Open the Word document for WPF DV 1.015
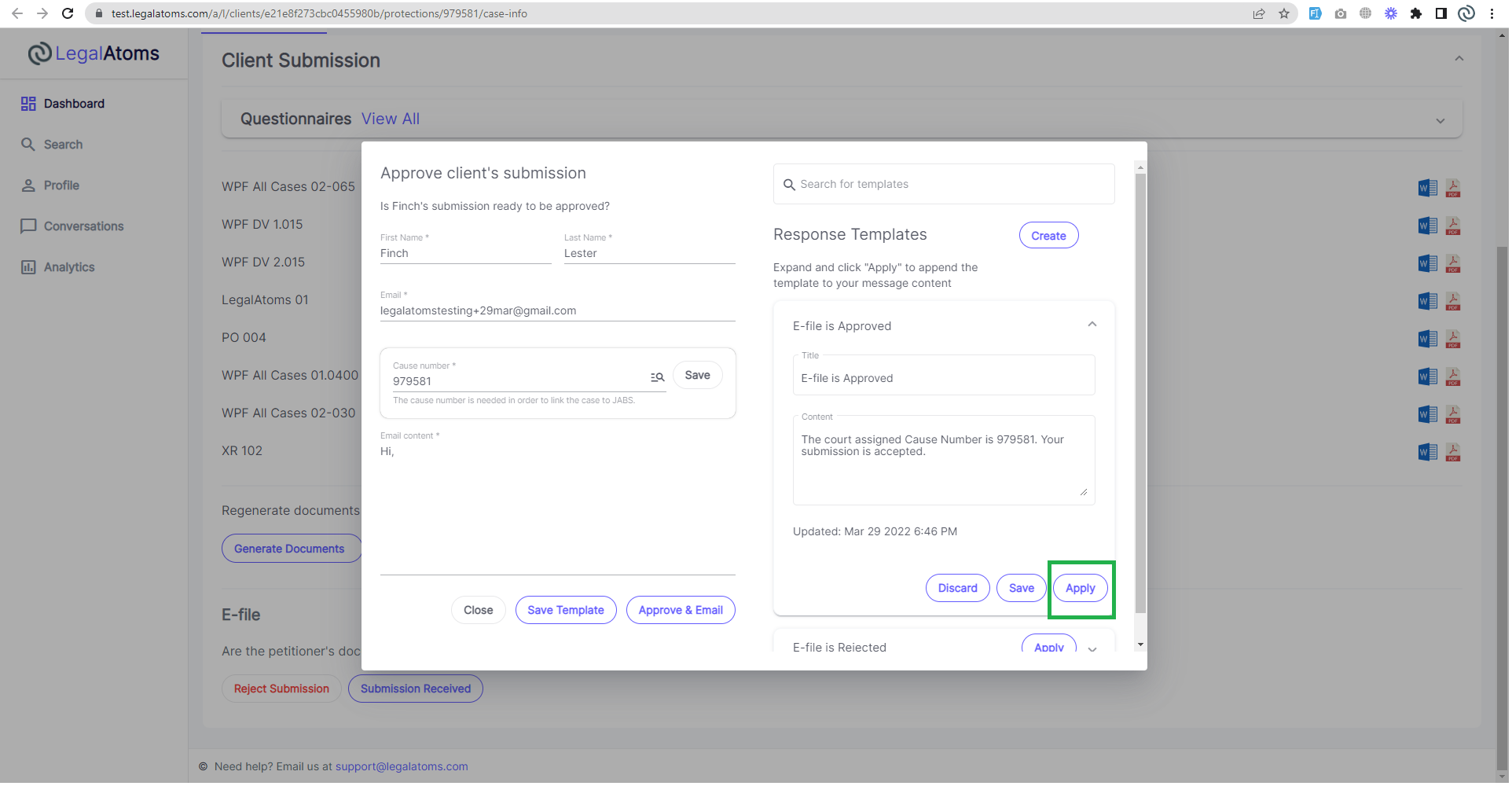 pos(1426,226)
